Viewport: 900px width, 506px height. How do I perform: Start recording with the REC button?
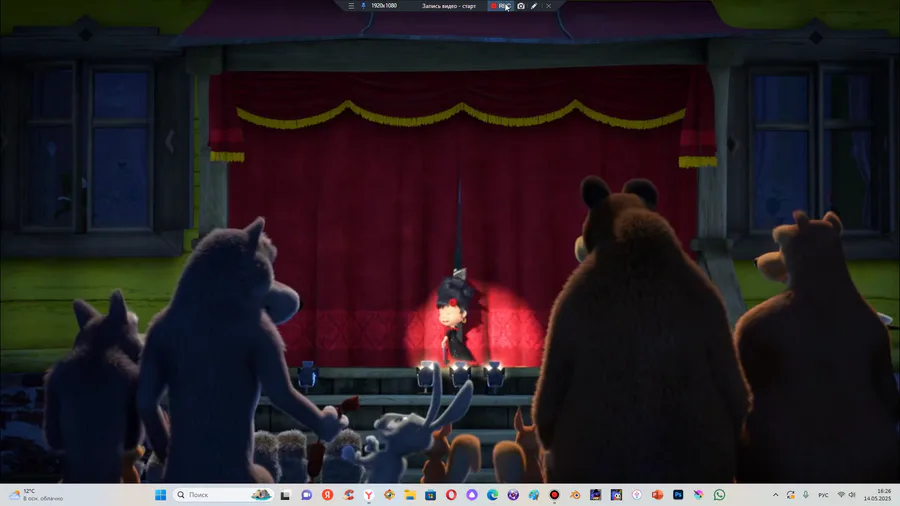(x=501, y=6)
